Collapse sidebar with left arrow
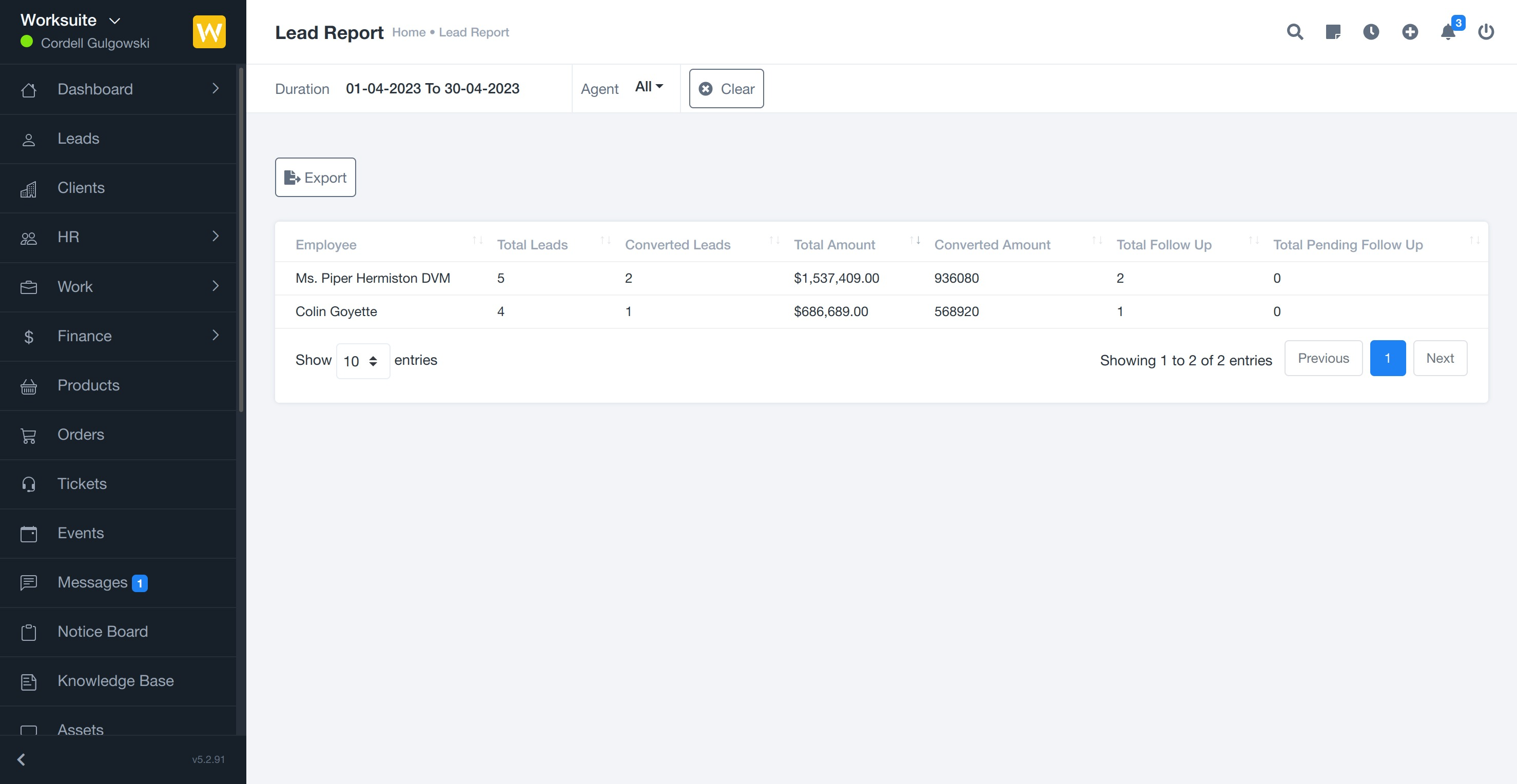Image resolution: width=1517 pixels, height=784 pixels. pyautogui.click(x=21, y=759)
